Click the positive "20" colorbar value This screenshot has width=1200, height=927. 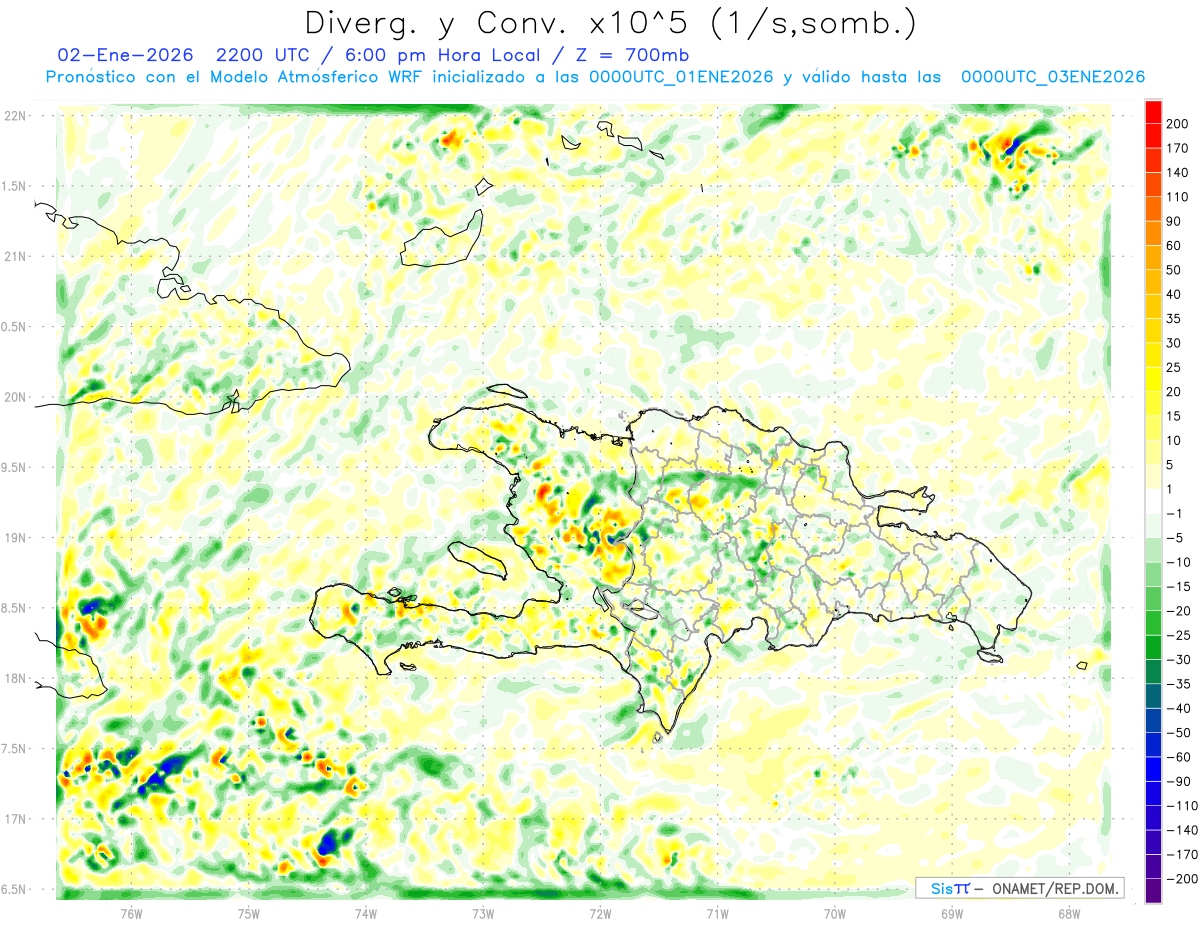(x=1175, y=392)
